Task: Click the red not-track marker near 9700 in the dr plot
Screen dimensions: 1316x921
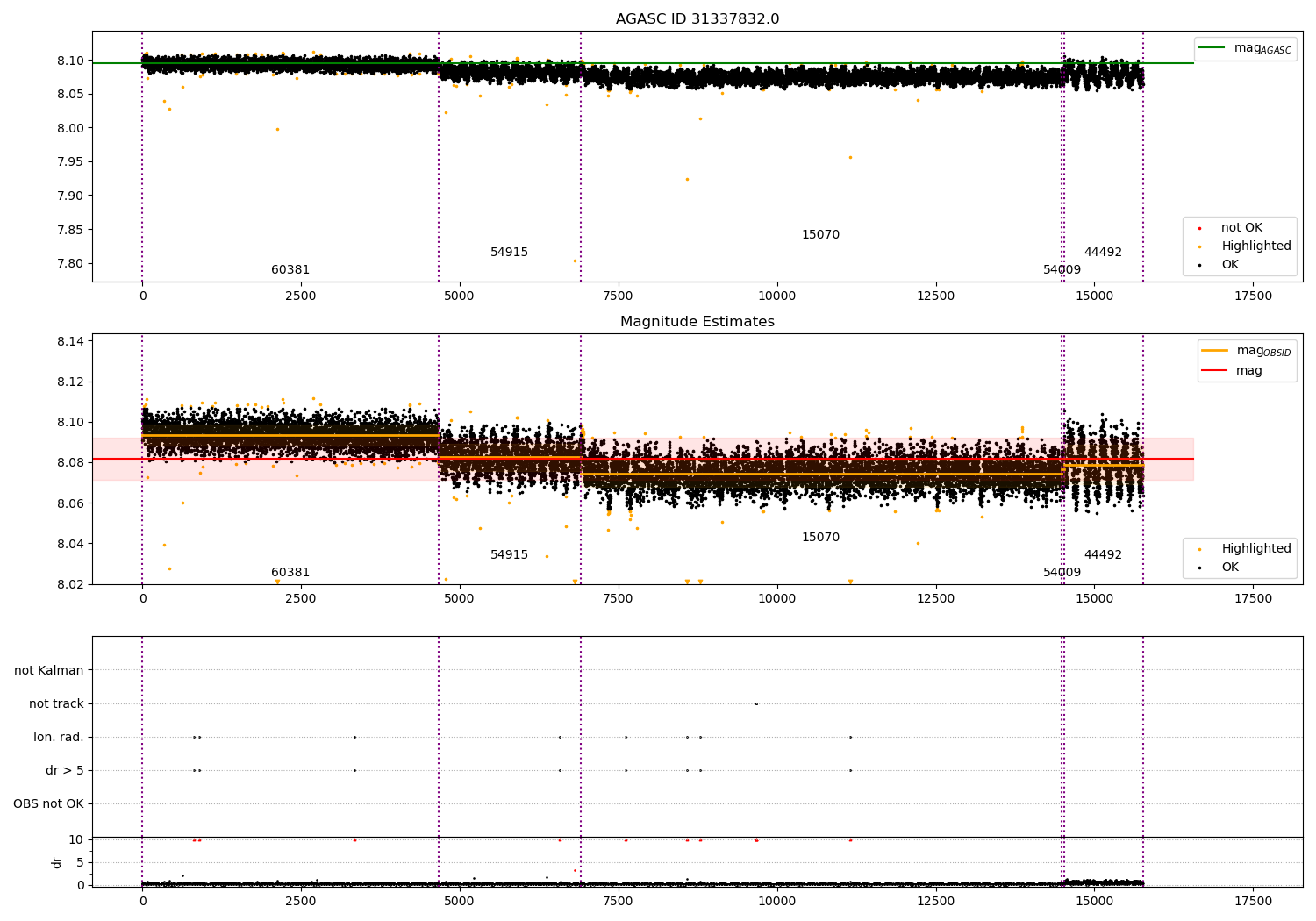Action: pos(756,839)
